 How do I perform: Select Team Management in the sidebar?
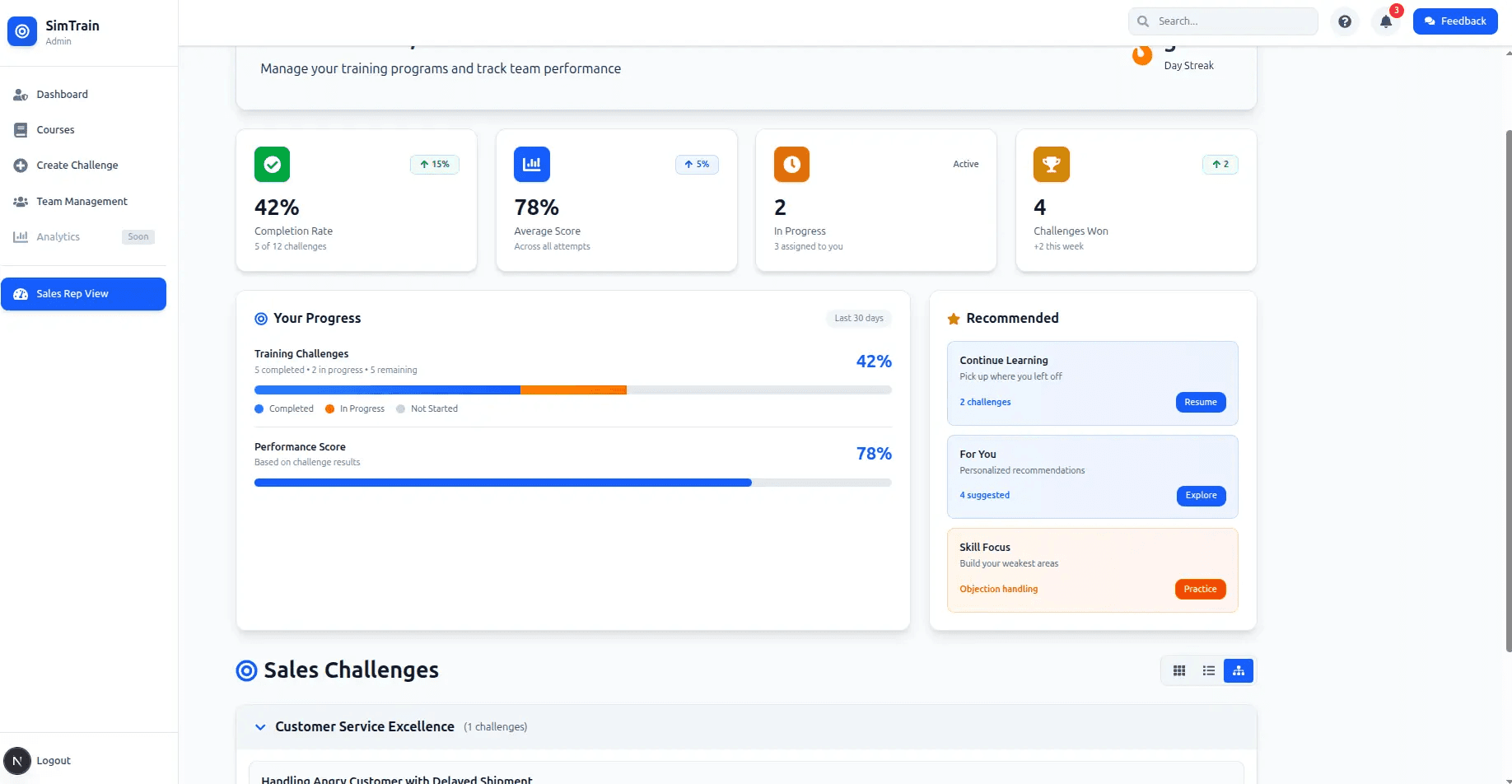(x=82, y=201)
